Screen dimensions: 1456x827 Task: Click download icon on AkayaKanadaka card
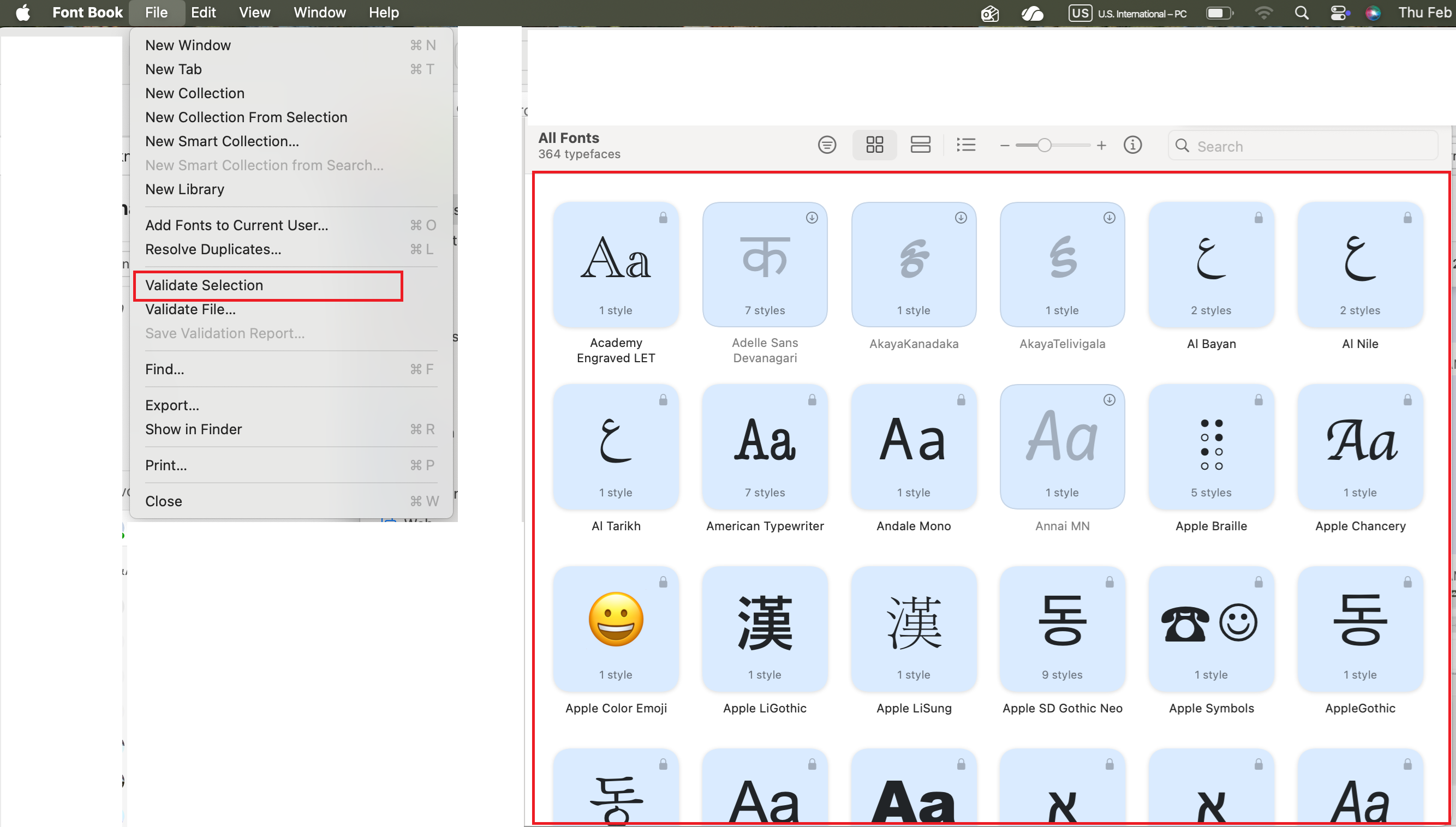tap(960, 218)
